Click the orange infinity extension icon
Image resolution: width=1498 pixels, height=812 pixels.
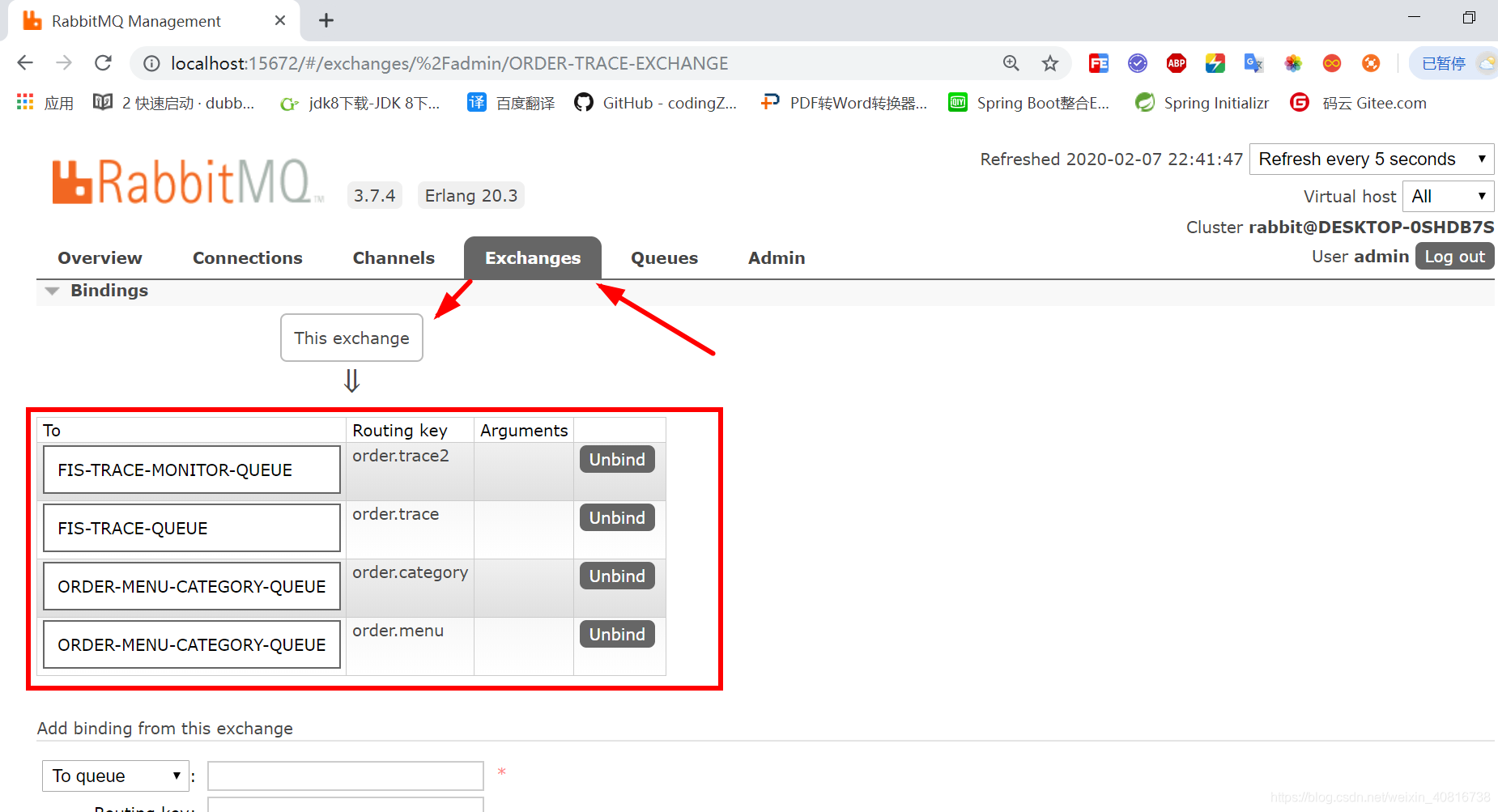(1332, 63)
